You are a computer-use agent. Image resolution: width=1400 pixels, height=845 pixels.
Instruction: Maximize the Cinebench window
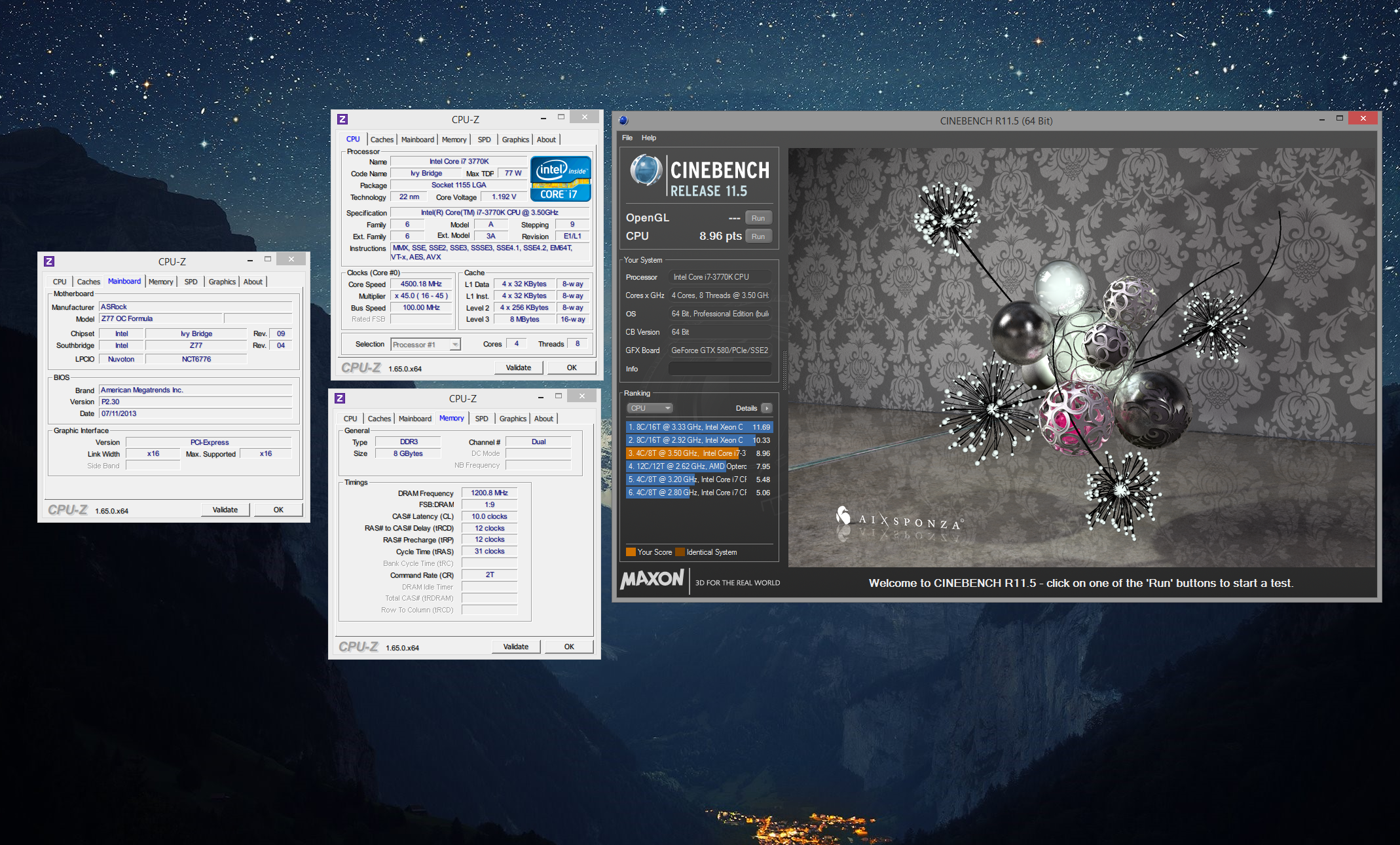pos(1340,119)
